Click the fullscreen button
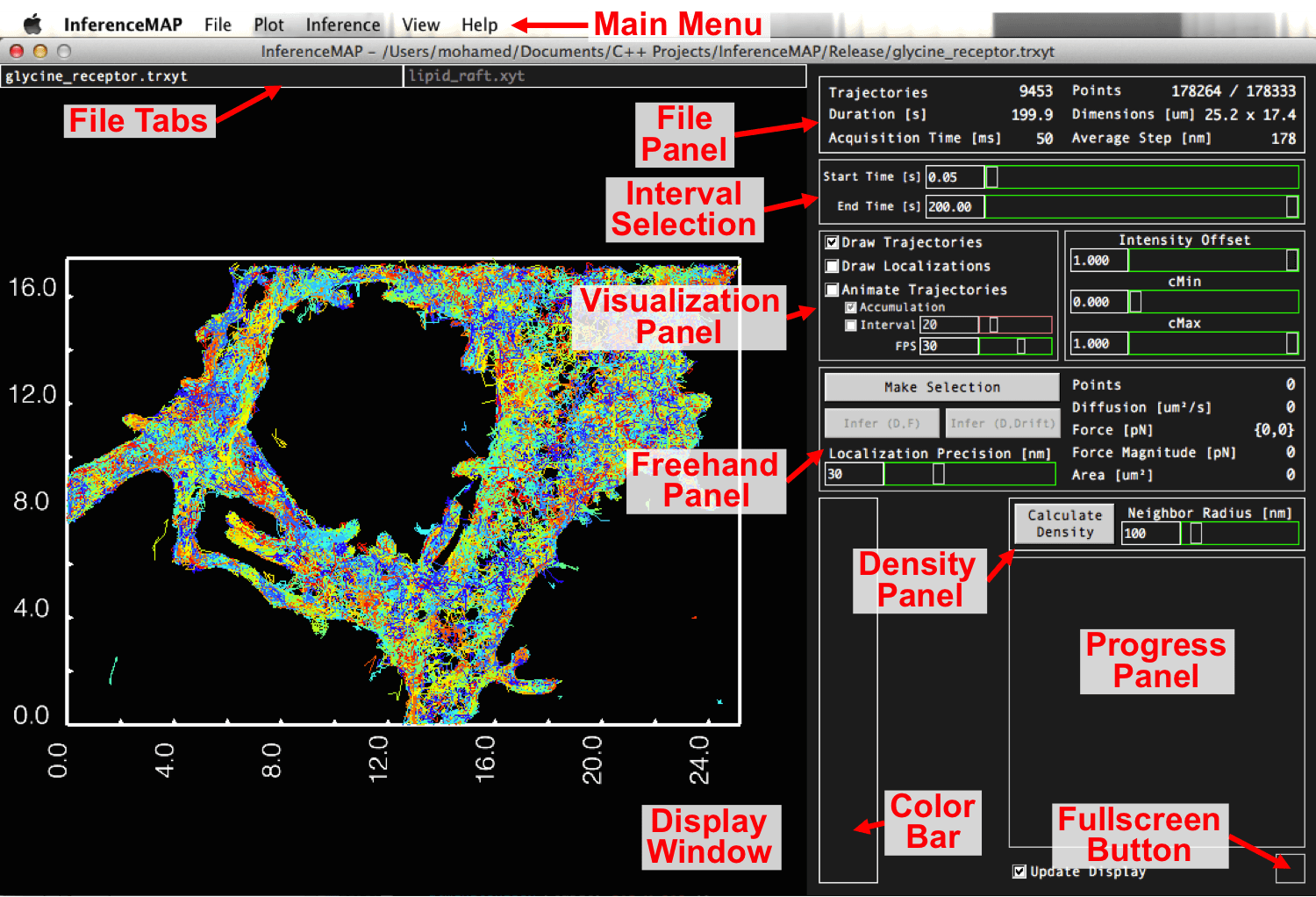The image size is (1316, 897). (x=1290, y=868)
